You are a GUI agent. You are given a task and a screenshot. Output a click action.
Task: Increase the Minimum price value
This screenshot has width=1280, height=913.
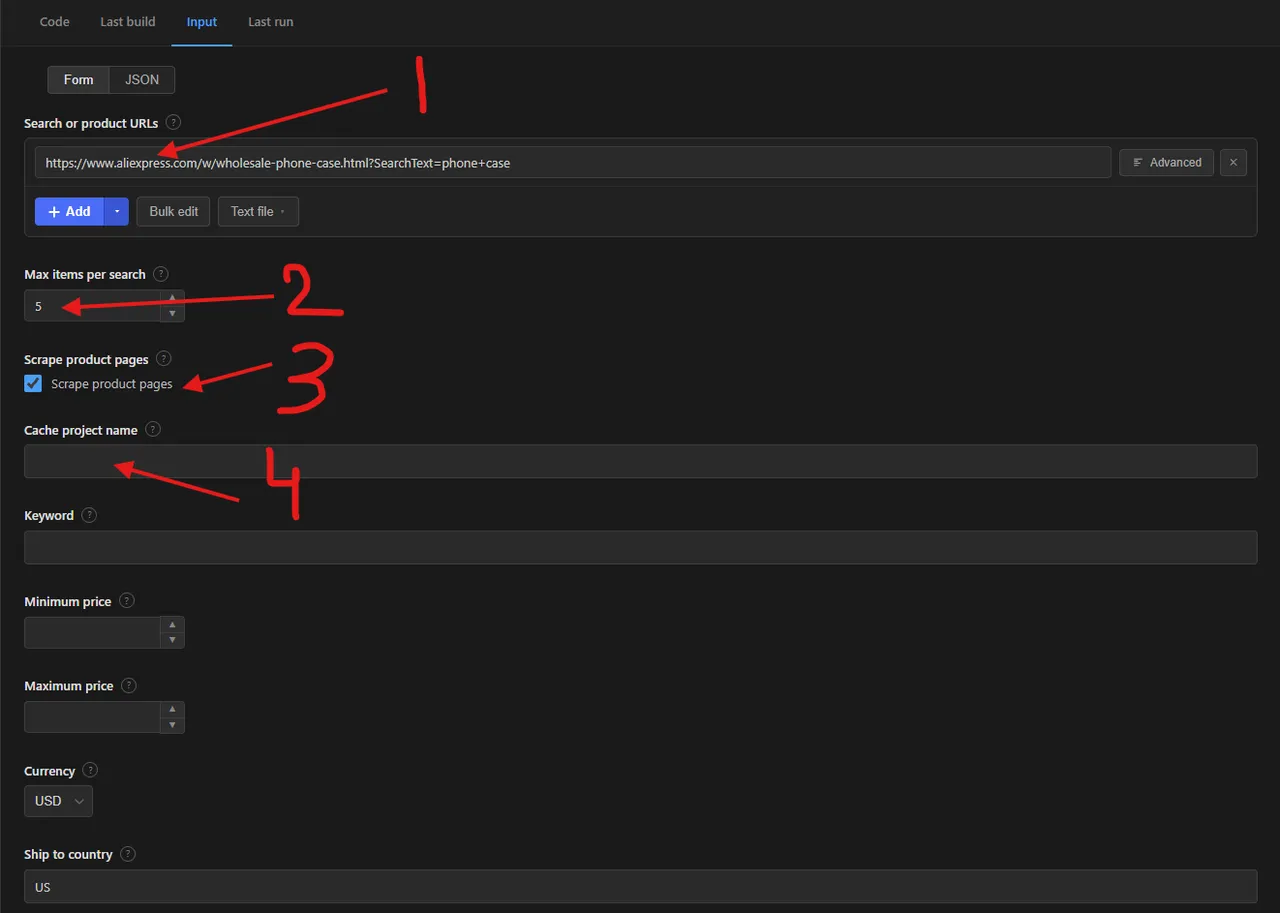click(173, 625)
